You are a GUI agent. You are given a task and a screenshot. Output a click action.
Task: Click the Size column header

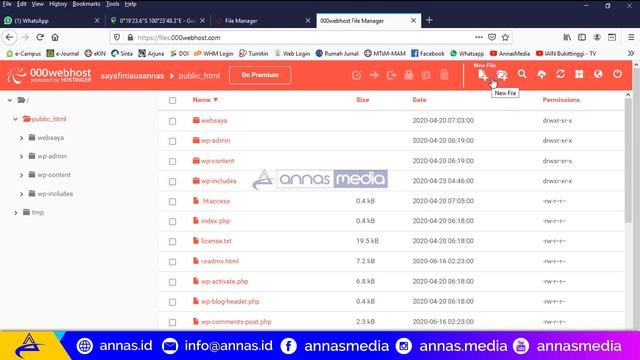coord(362,100)
